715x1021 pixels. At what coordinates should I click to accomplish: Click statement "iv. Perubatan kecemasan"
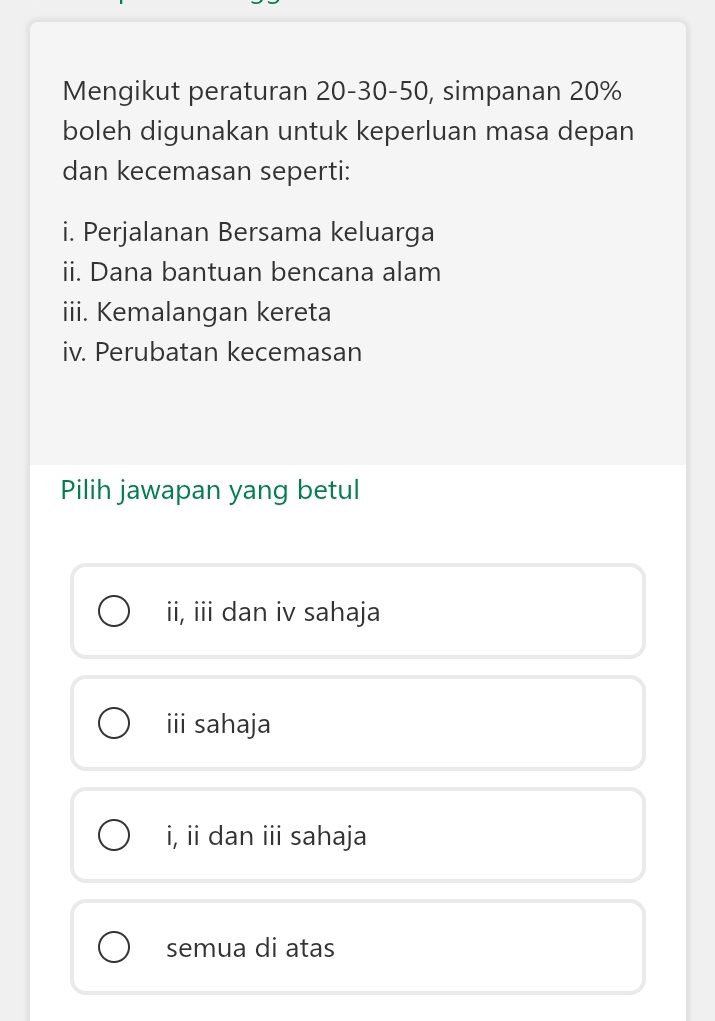(x=212, y=353)
